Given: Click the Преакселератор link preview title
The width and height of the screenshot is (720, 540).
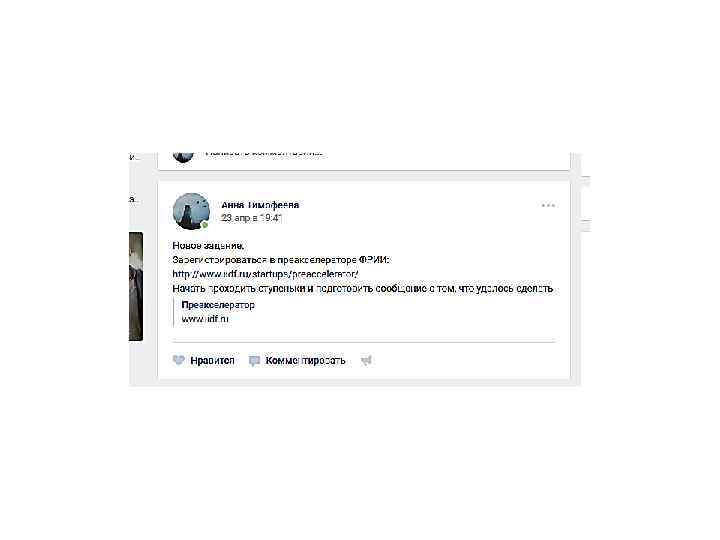Looking at the screenshot, I should coord(218,305).
